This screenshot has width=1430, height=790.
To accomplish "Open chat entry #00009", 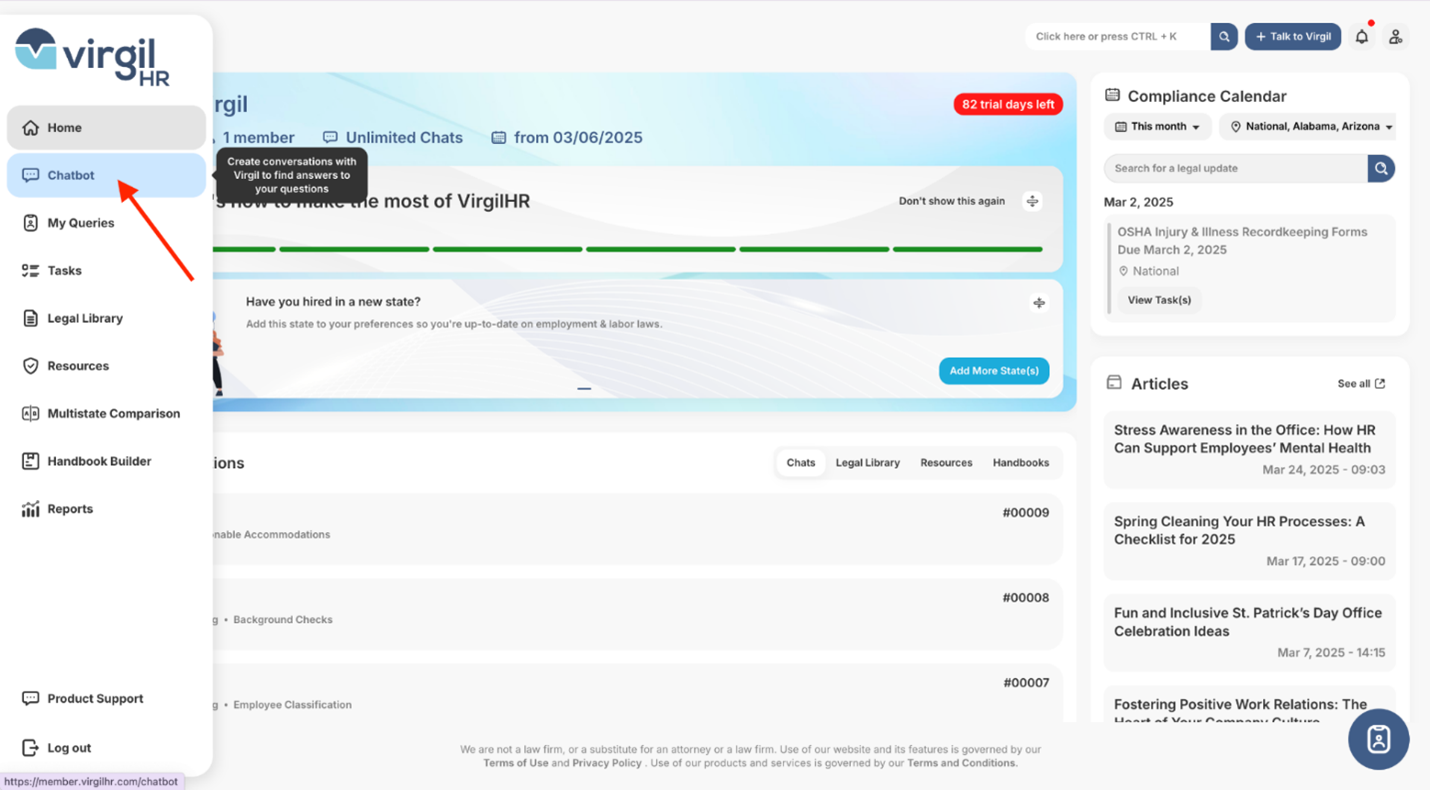I will click(x=638, y=528).
